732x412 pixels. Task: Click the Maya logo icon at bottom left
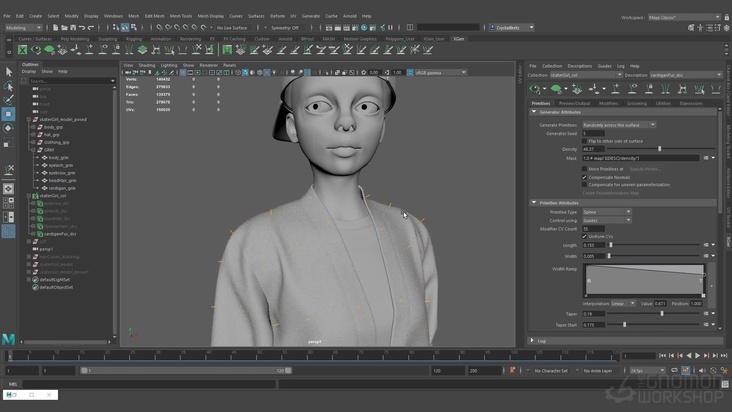coord(8,340)
